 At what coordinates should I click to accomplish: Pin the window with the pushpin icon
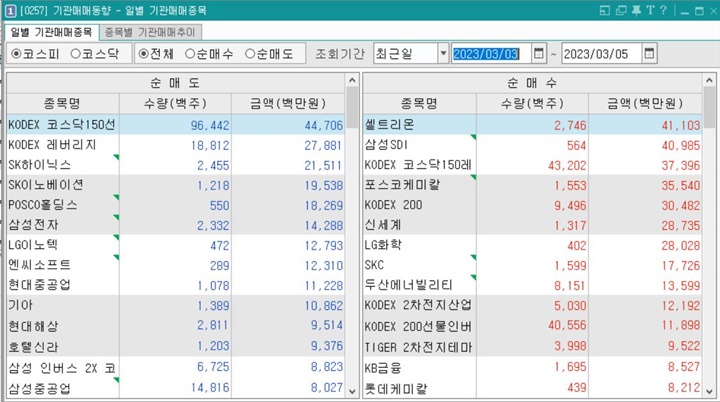(x=636, y=10)
